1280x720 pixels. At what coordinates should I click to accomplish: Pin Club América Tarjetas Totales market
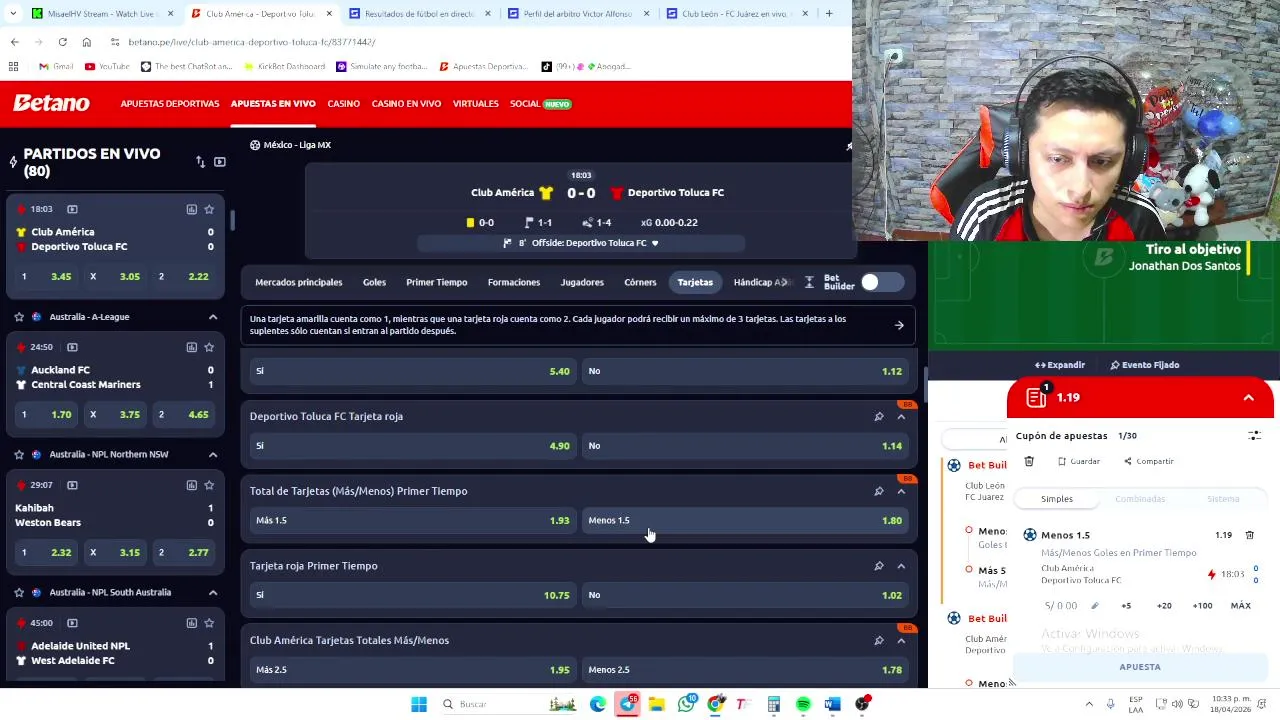tap(879, 640)
